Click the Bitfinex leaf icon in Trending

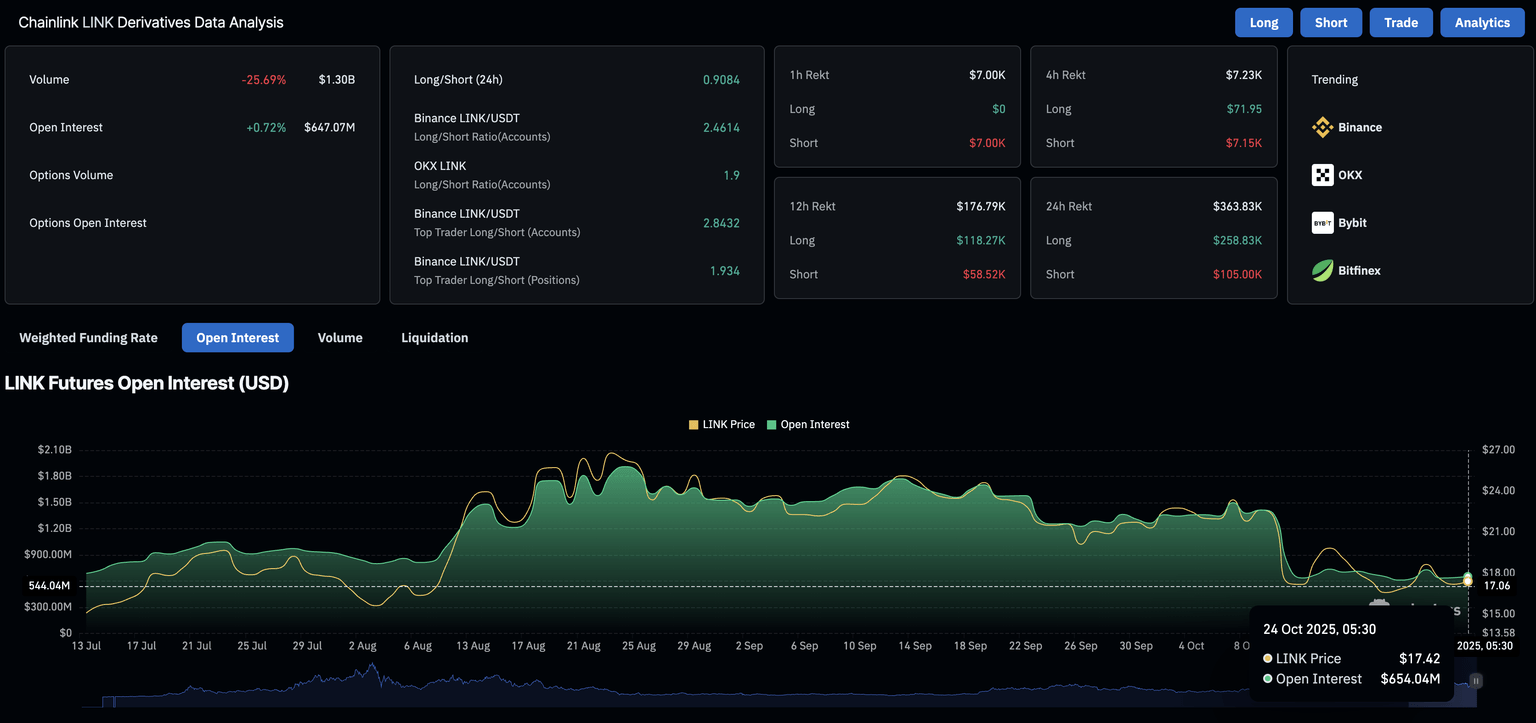click(x=1322, y=270)
